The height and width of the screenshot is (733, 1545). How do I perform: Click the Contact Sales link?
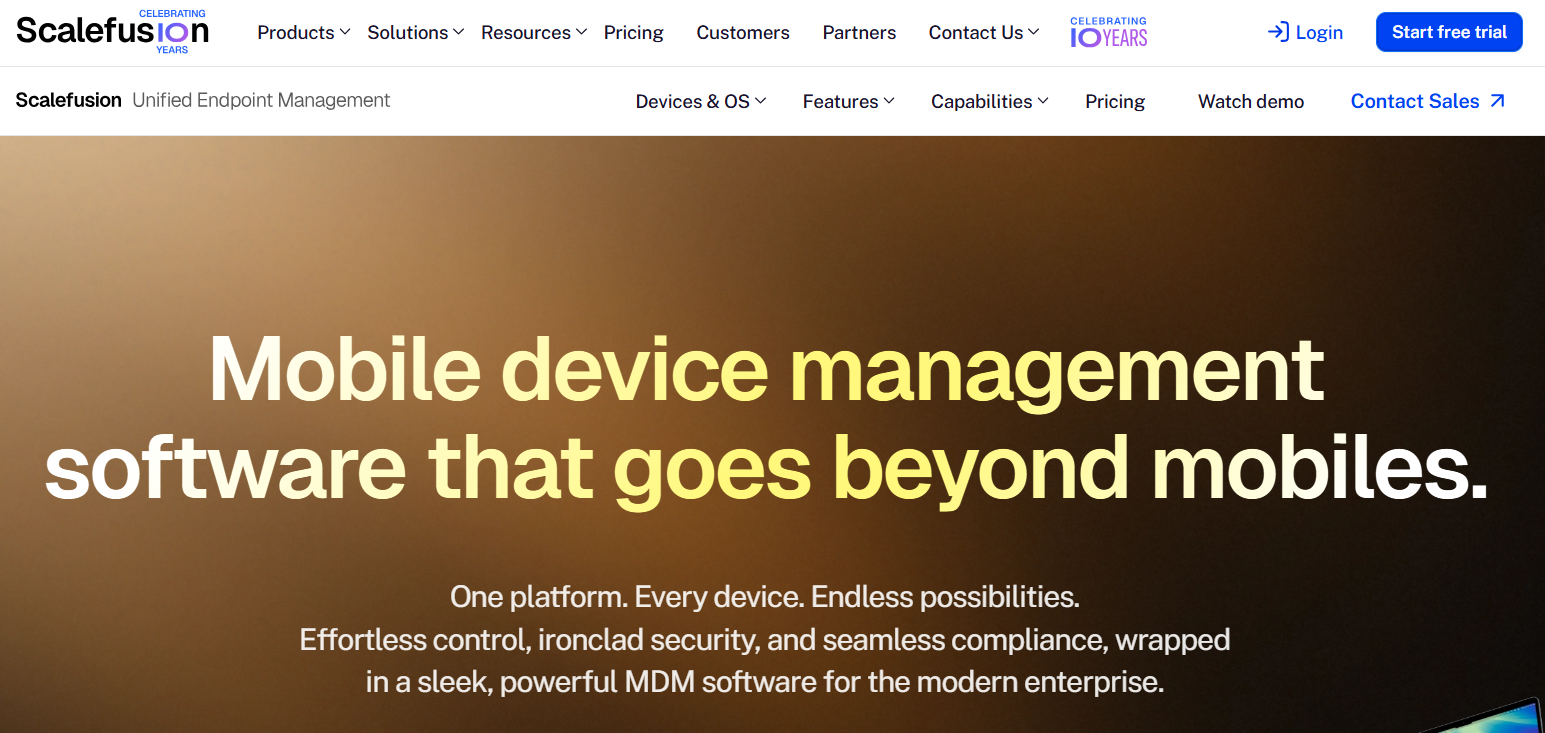pyautogui.click(x=1428, y=101)
